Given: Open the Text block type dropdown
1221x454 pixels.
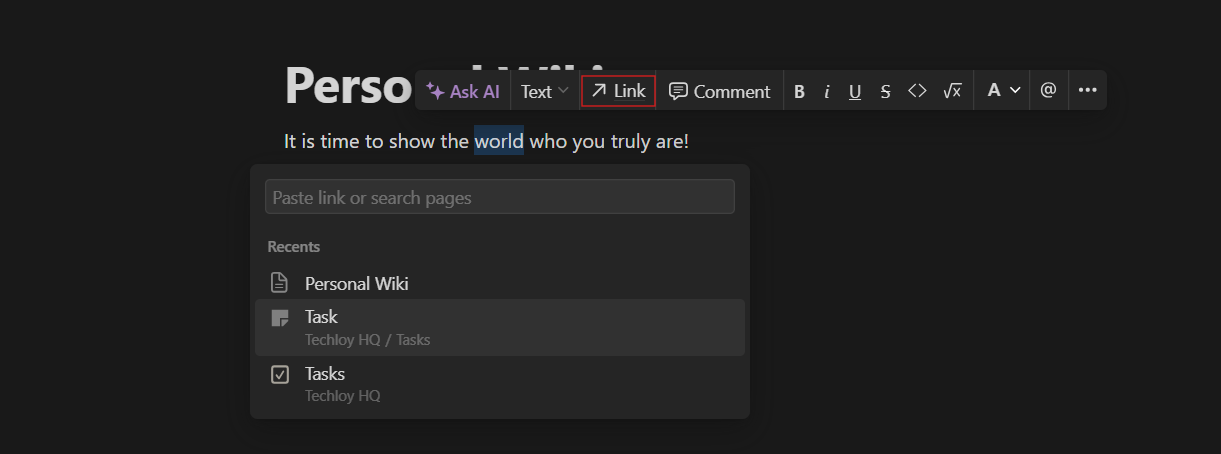Looking at the screenshot, I should click(x=544, y=91).
